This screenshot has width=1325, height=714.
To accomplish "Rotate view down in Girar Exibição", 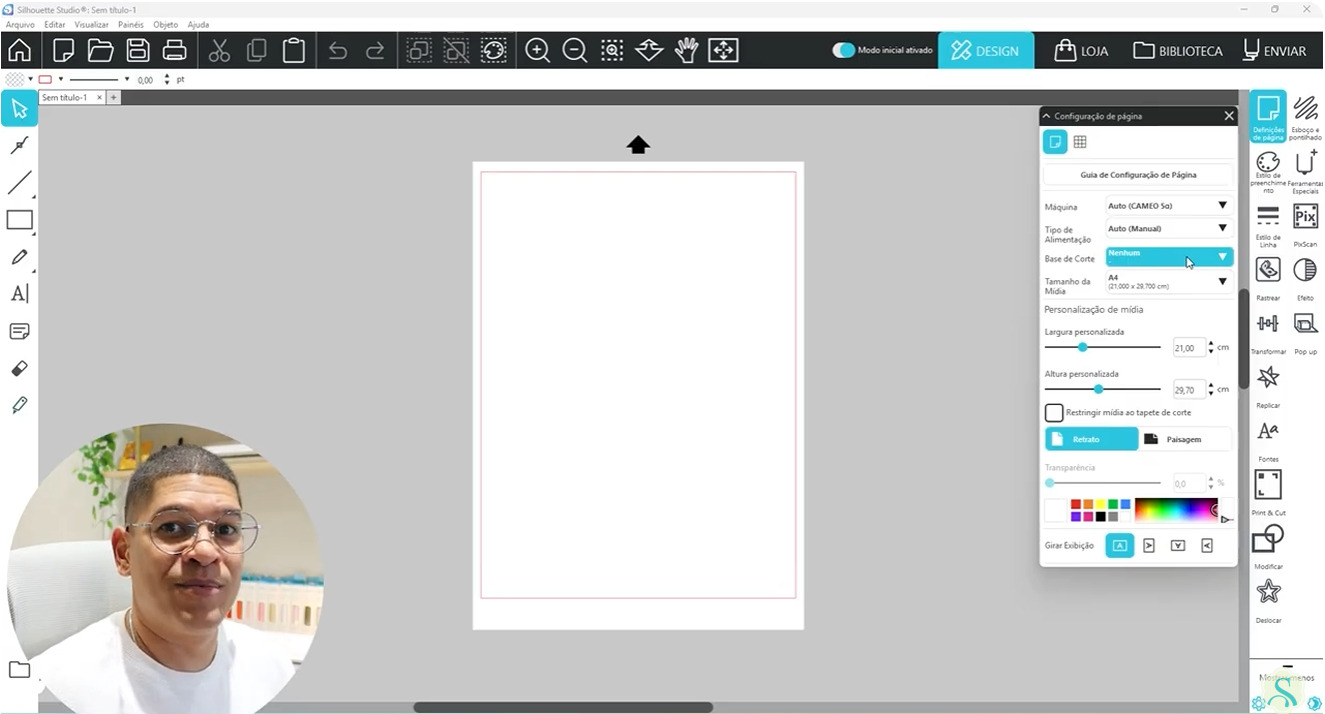I will point(1178,545).
